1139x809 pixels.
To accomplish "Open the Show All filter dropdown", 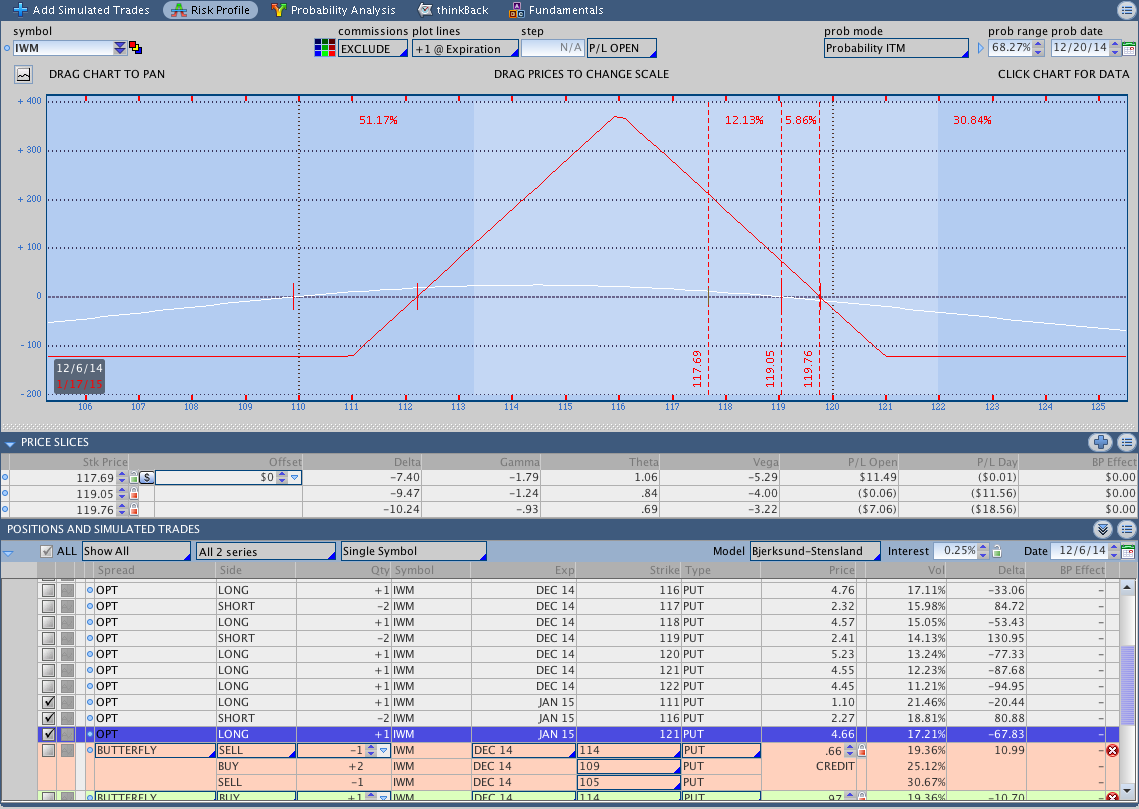I will [136, 551].
